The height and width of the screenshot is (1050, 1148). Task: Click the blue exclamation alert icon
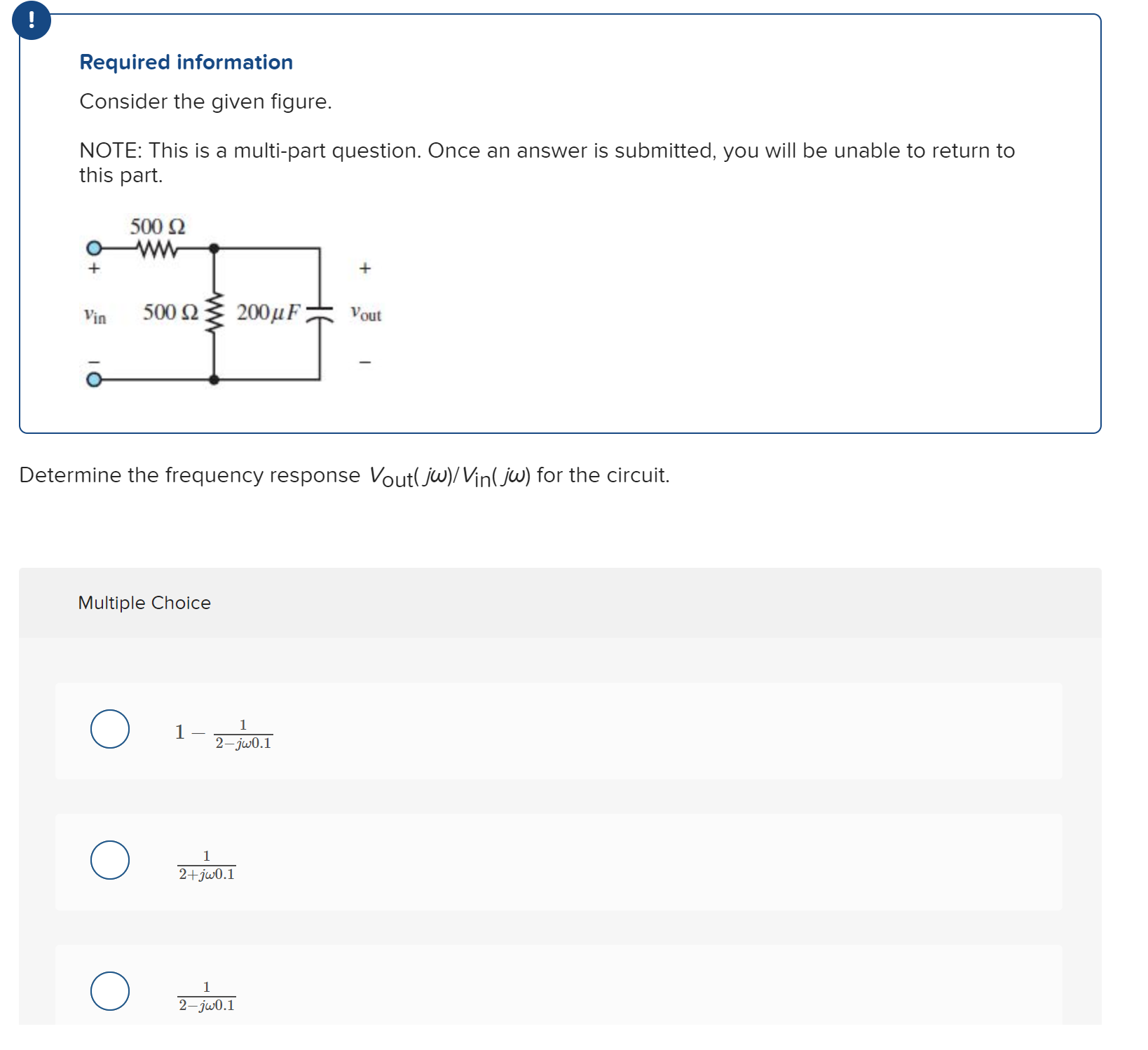point(32,20)
